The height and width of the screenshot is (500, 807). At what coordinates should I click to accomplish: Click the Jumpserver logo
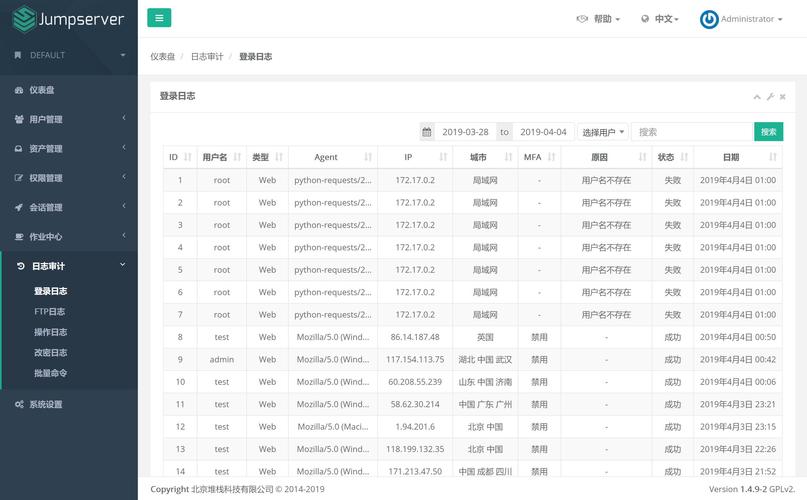tap(68, 20)
